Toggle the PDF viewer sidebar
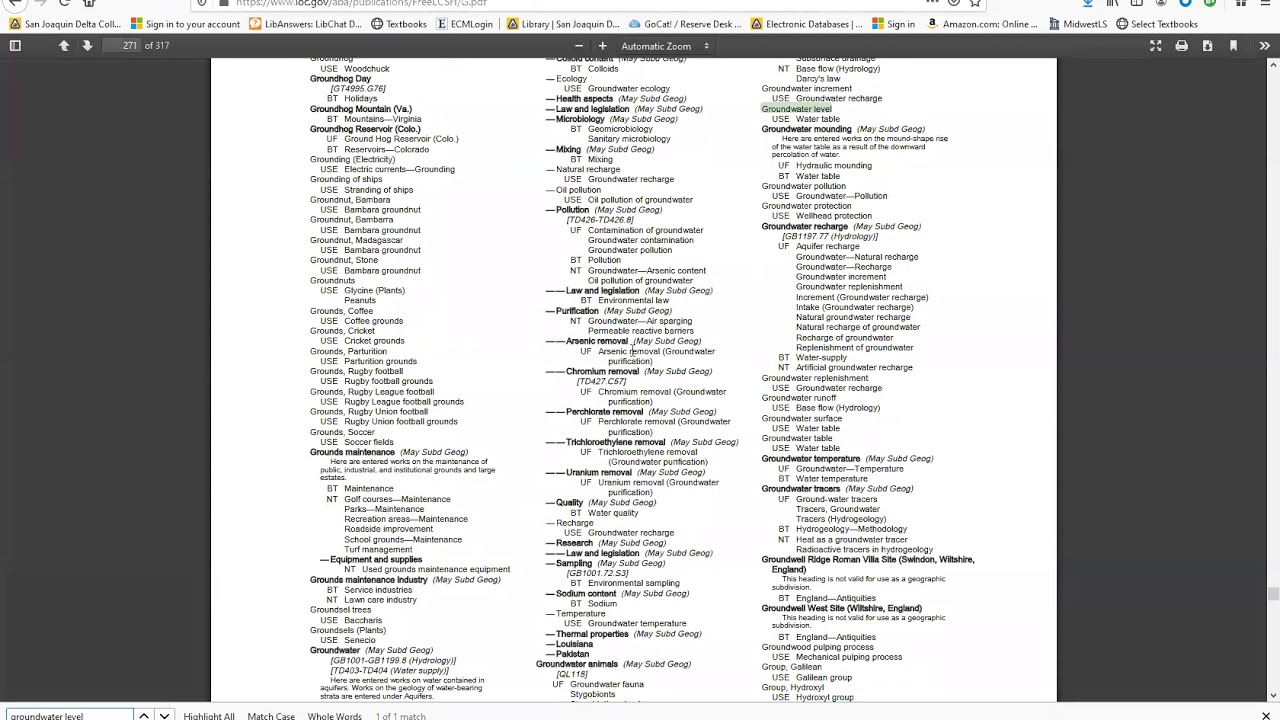Image resolution: width=1280 pixels, height=720 pixels. [x=15, y=46]
